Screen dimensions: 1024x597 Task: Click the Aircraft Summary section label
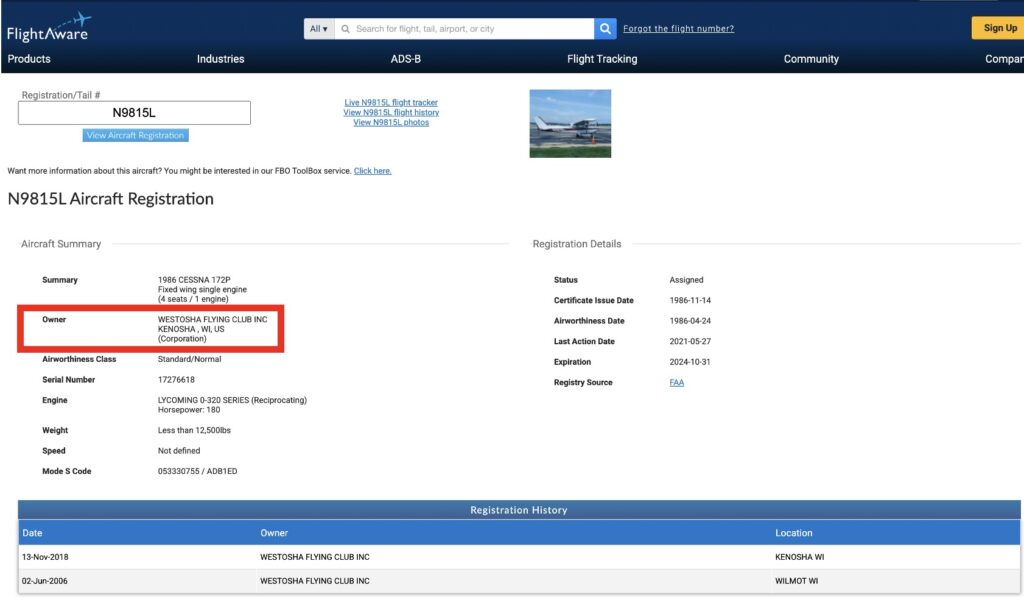click(x=61, y=244)
